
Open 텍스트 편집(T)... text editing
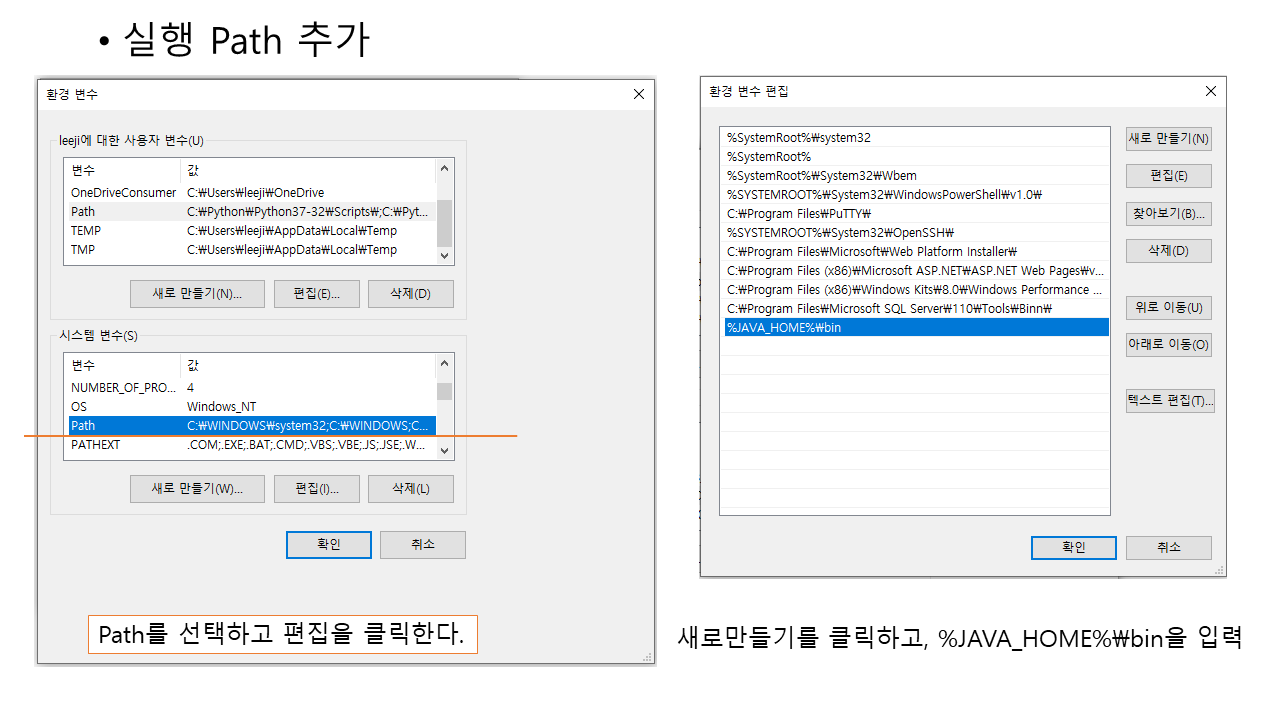[x=1169, y=400]
